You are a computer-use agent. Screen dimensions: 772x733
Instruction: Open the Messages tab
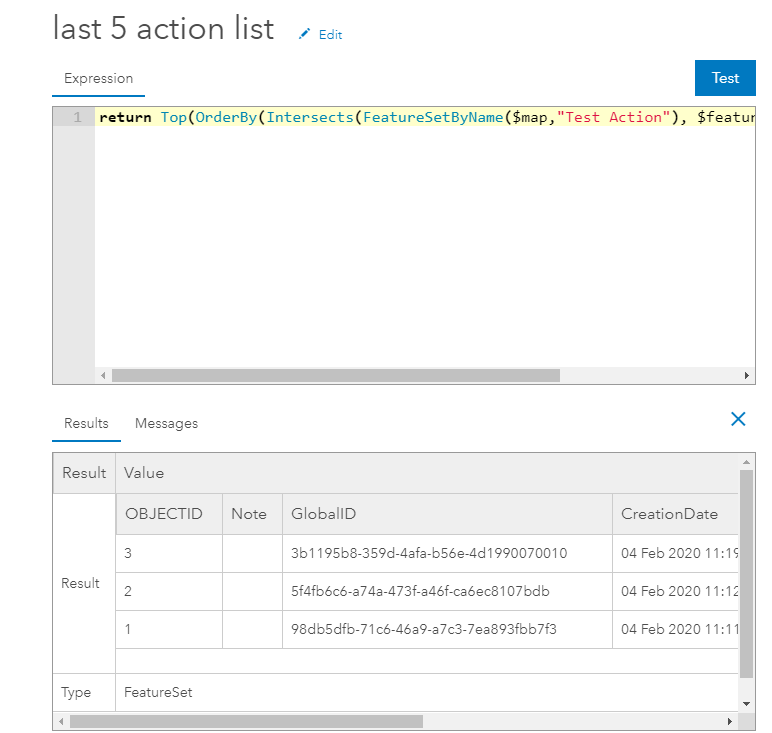click(166, 423)
